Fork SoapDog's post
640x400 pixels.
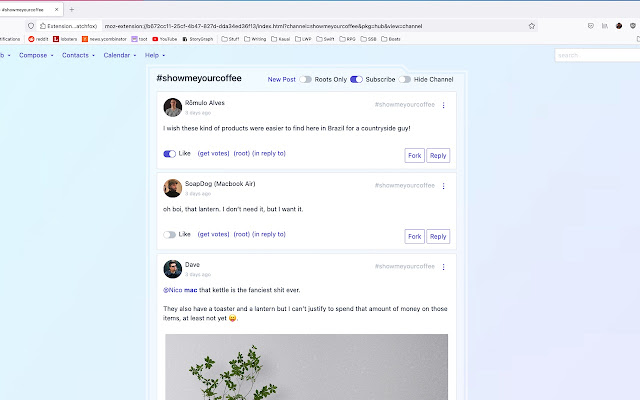(x=414, y=236)
